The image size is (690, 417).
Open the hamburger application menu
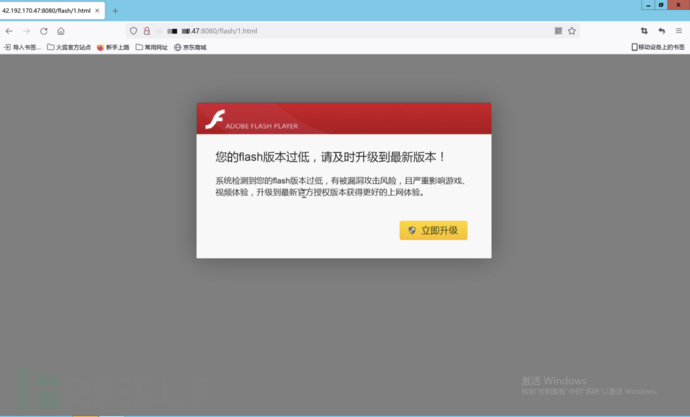[679, 31]
